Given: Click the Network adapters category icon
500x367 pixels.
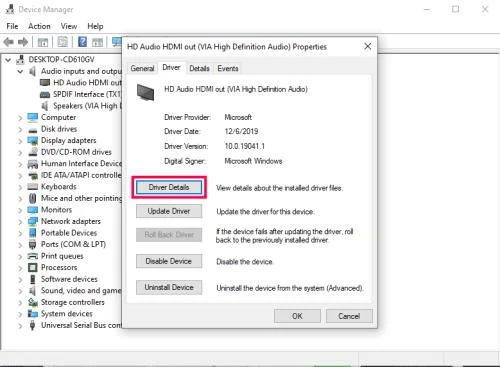Looking at the screenshot, I should click(33, 221).
